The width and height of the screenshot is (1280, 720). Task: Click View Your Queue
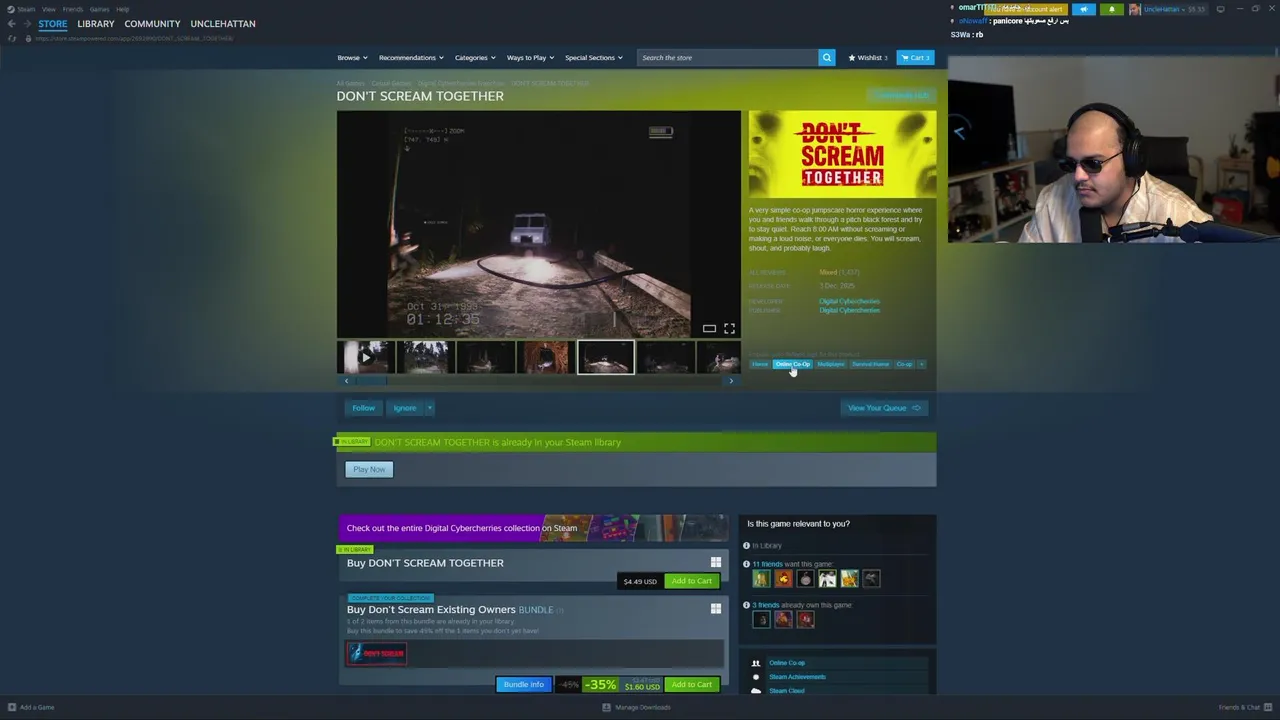tap(884, 408)
